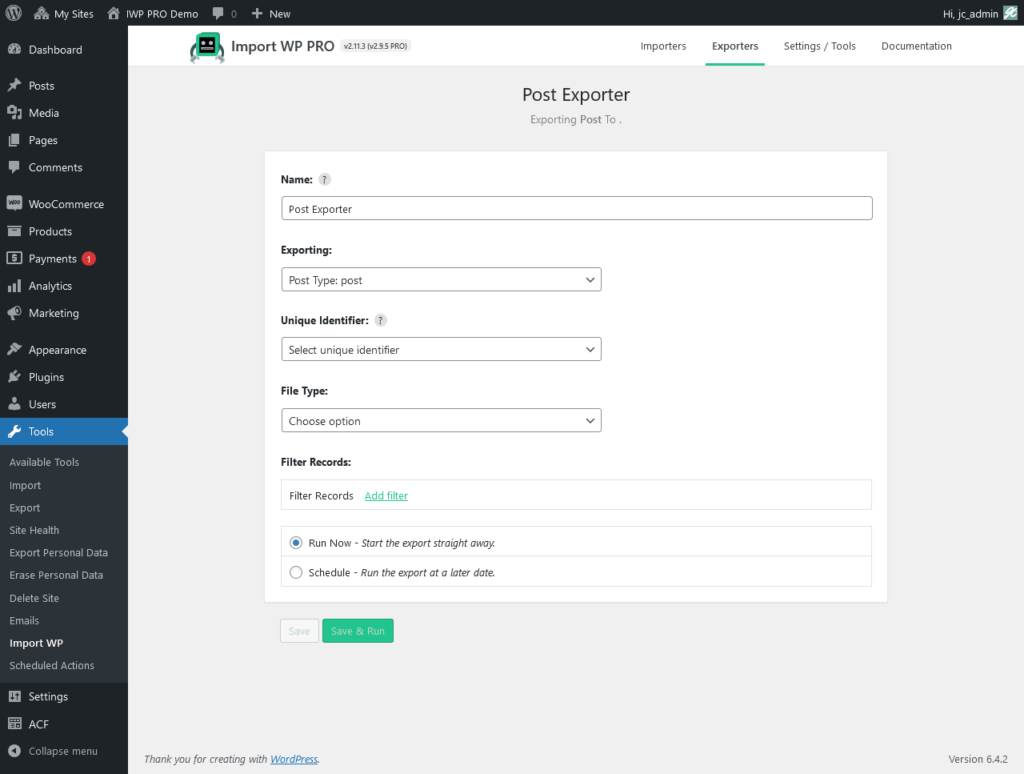The width and height of the screenshot is (1024, 774).
Task: Click the Import WP robot logo
Action: tap(206, 46)
